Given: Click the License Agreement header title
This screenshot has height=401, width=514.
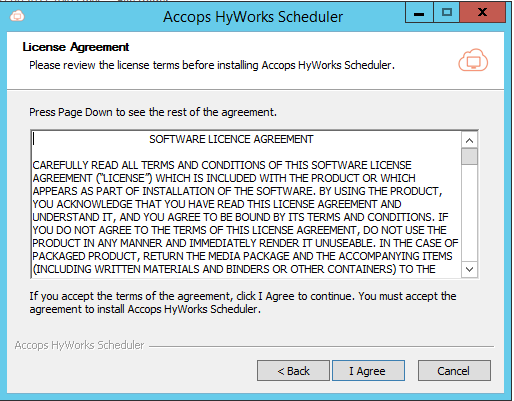Looking at the screenshot, I should [76, 47].
